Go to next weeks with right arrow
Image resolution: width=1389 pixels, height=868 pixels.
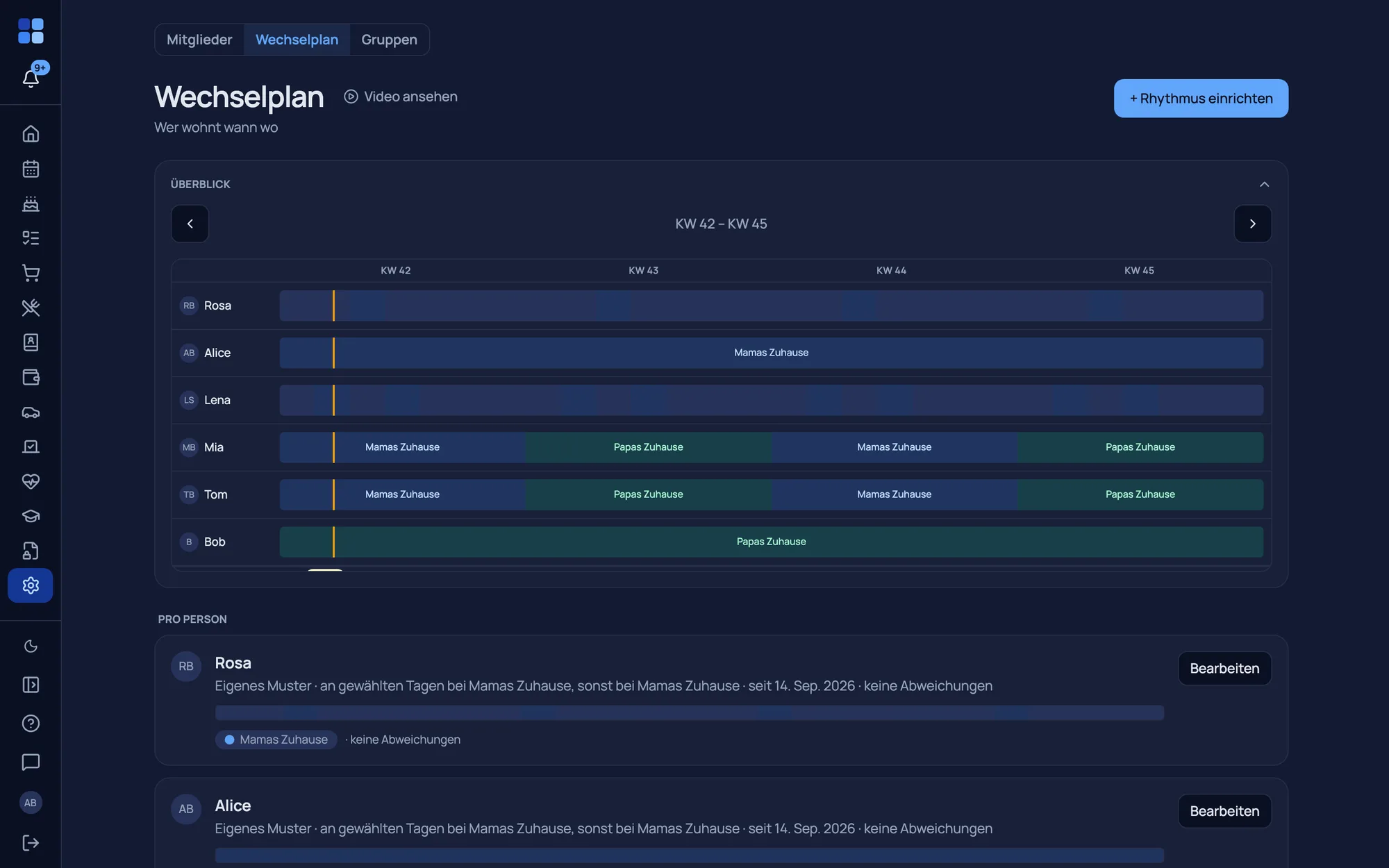coord(1252,224)
